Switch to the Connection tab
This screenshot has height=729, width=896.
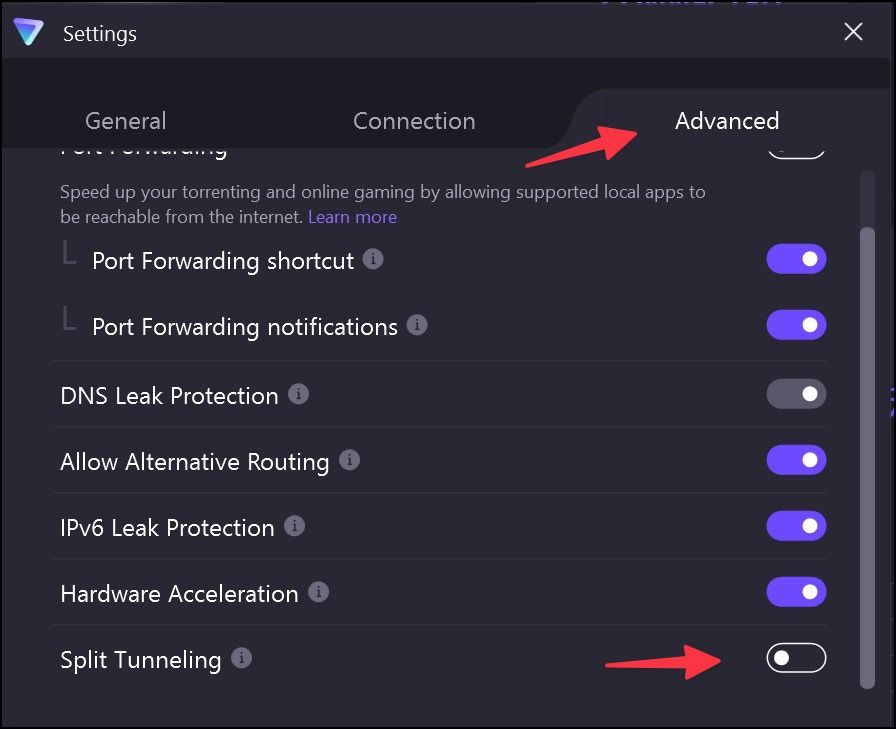click(414, 120)
